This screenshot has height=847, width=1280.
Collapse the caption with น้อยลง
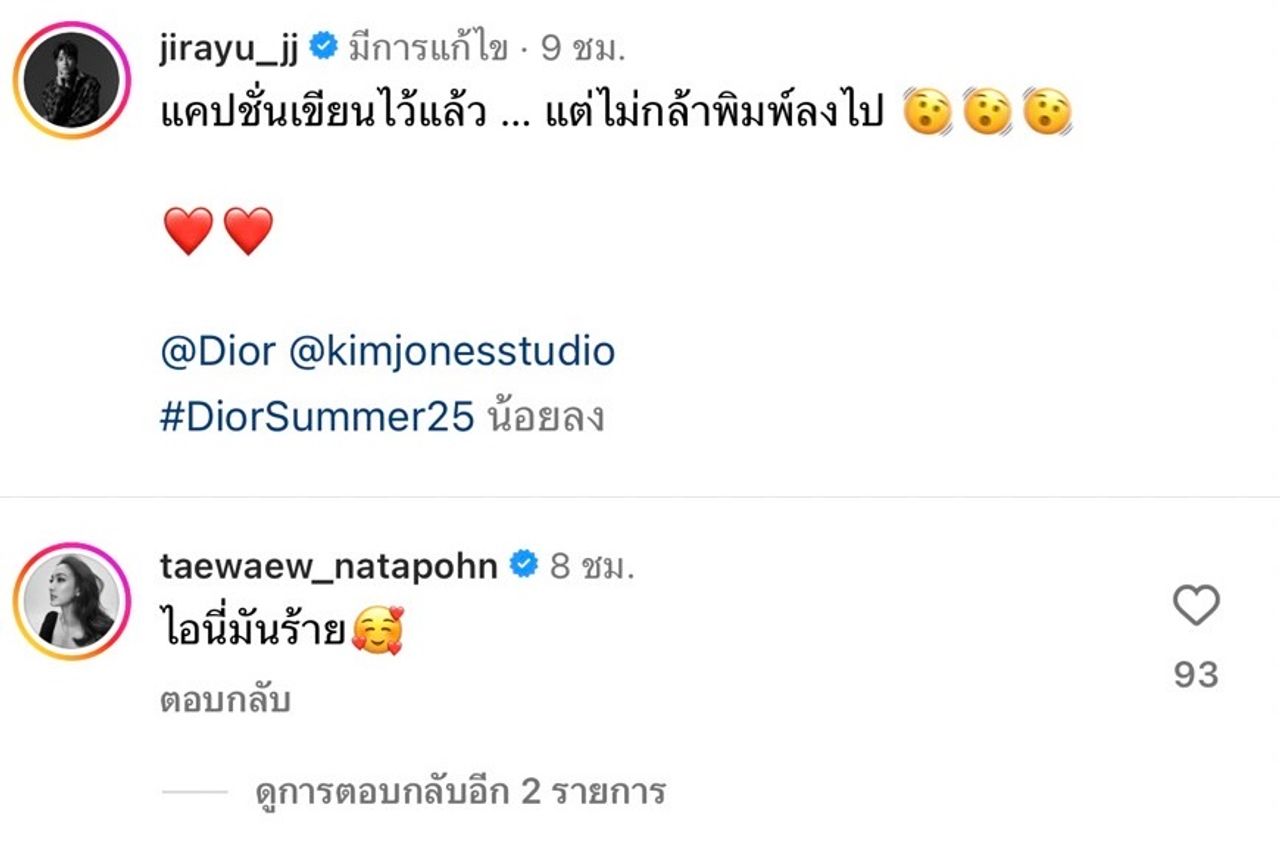tap(545, 417)
